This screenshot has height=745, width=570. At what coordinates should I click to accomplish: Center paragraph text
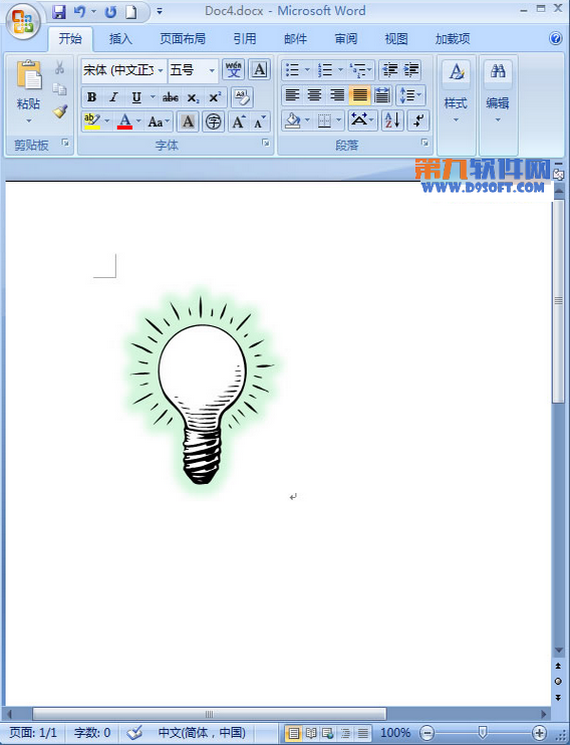[x=314, y=95]
